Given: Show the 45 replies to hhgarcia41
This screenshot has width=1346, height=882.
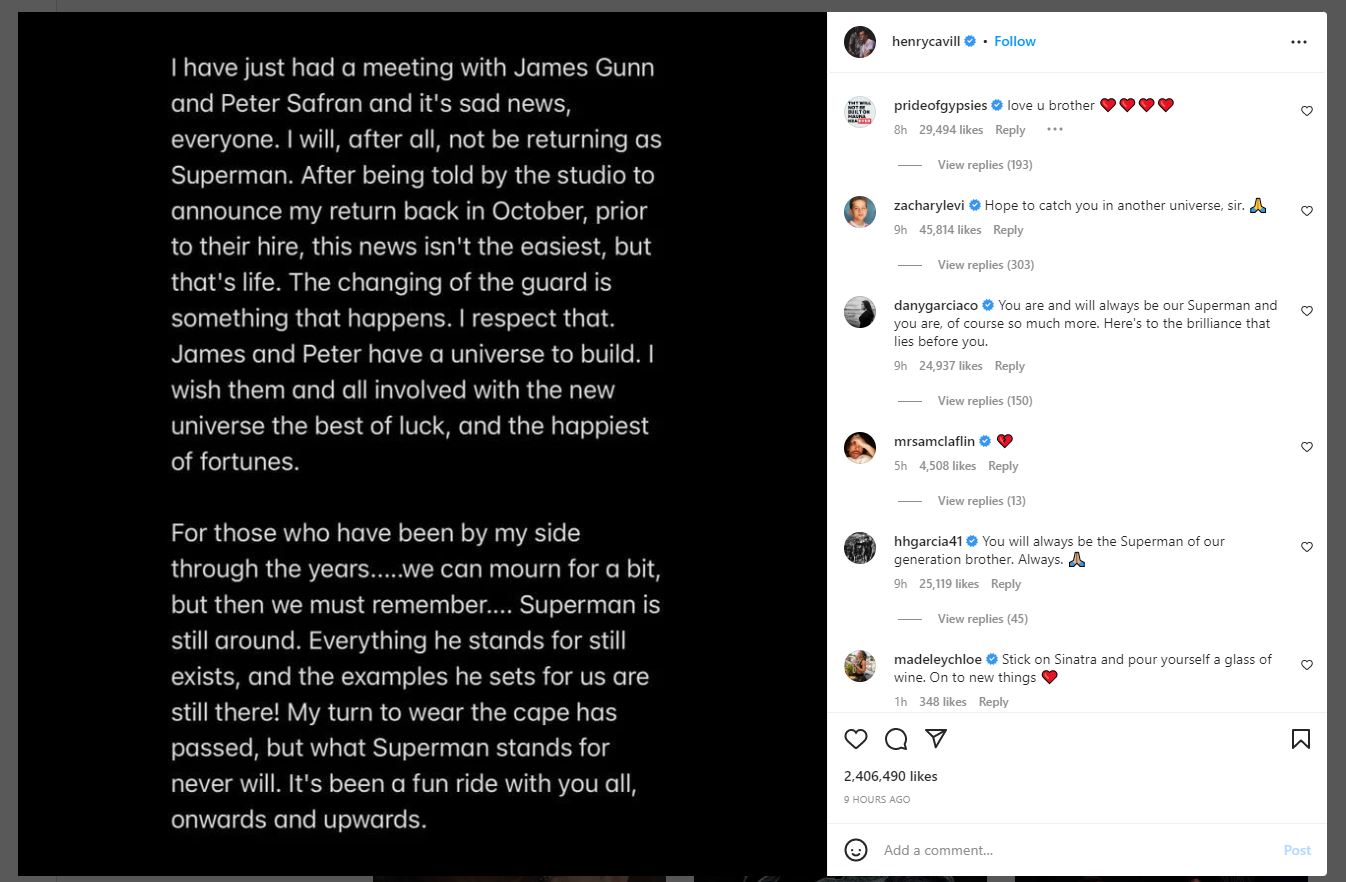Looking at the screenshot, I should point(982,619).
